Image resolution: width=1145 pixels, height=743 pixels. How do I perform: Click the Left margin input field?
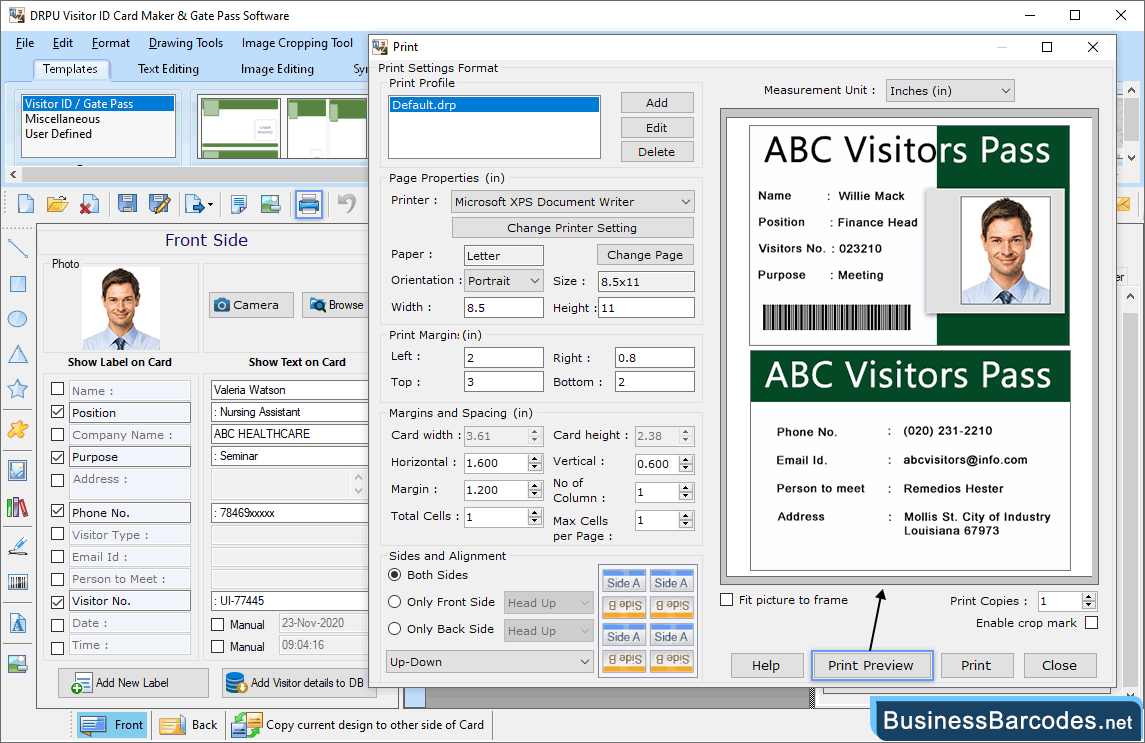(504, 357)
